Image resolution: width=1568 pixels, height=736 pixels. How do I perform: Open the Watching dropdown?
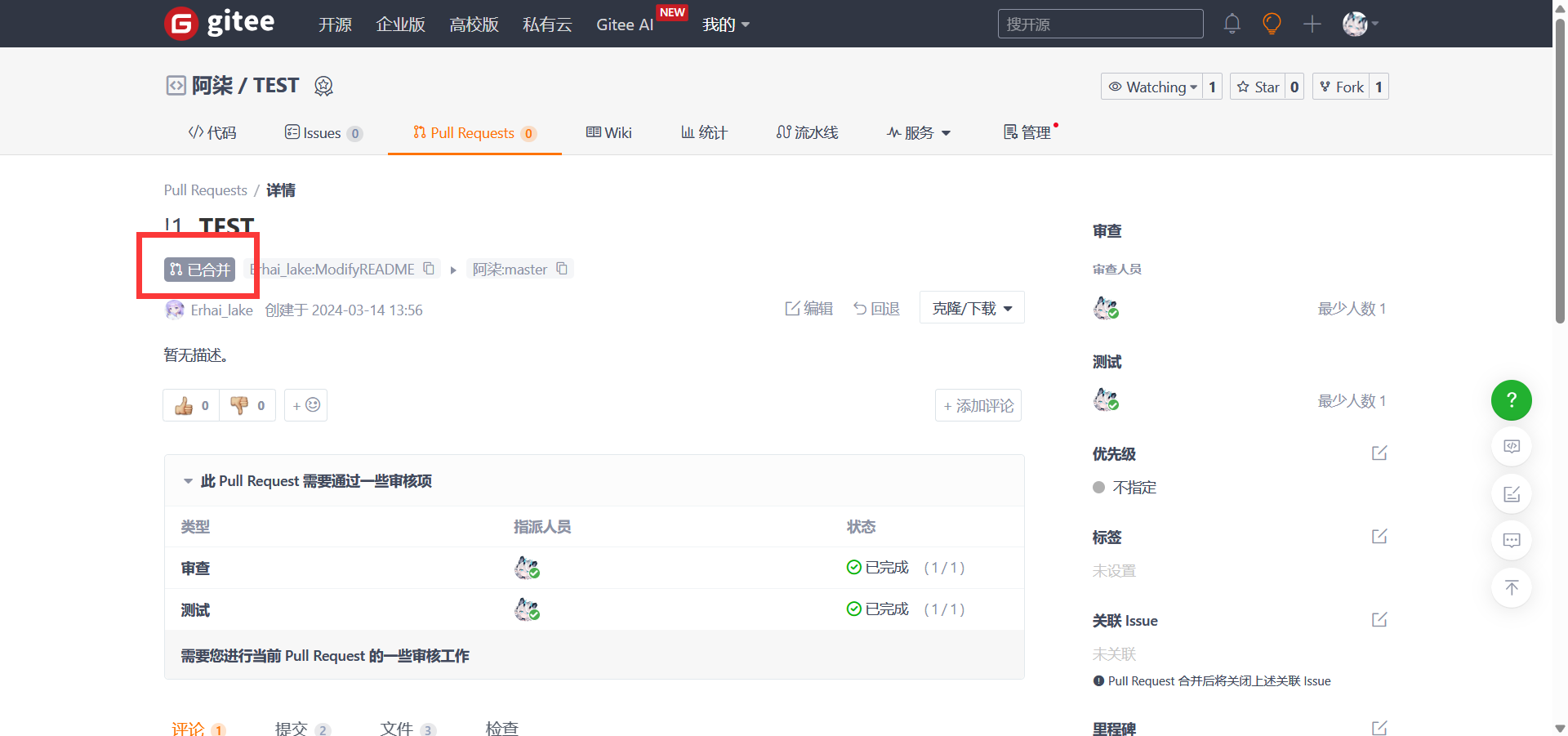[1151, 87]
